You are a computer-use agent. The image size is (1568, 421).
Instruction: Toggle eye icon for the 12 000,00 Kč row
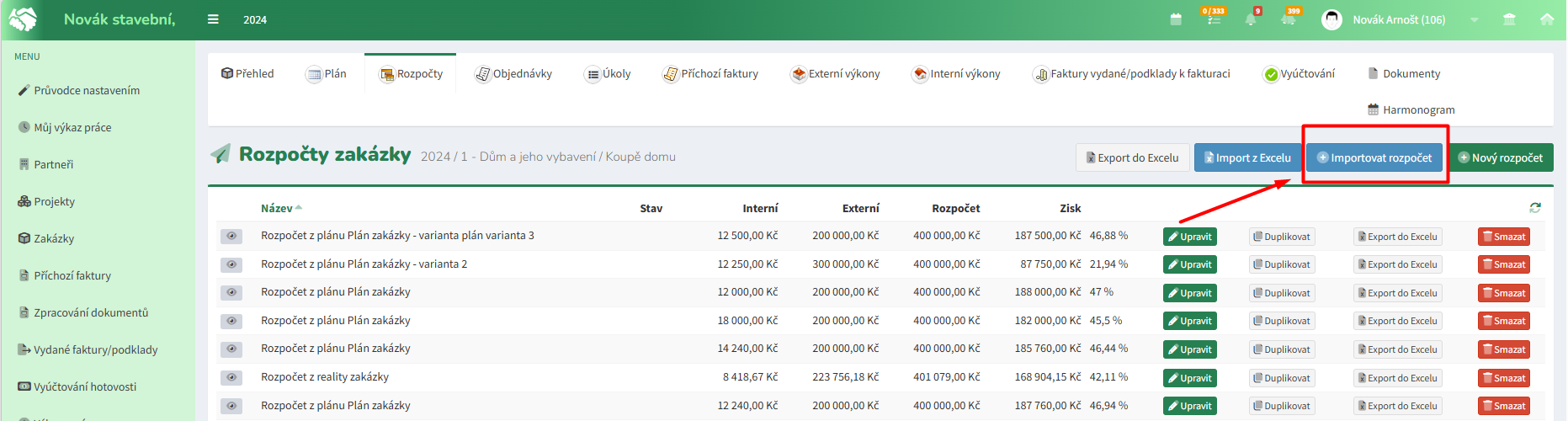231,292
